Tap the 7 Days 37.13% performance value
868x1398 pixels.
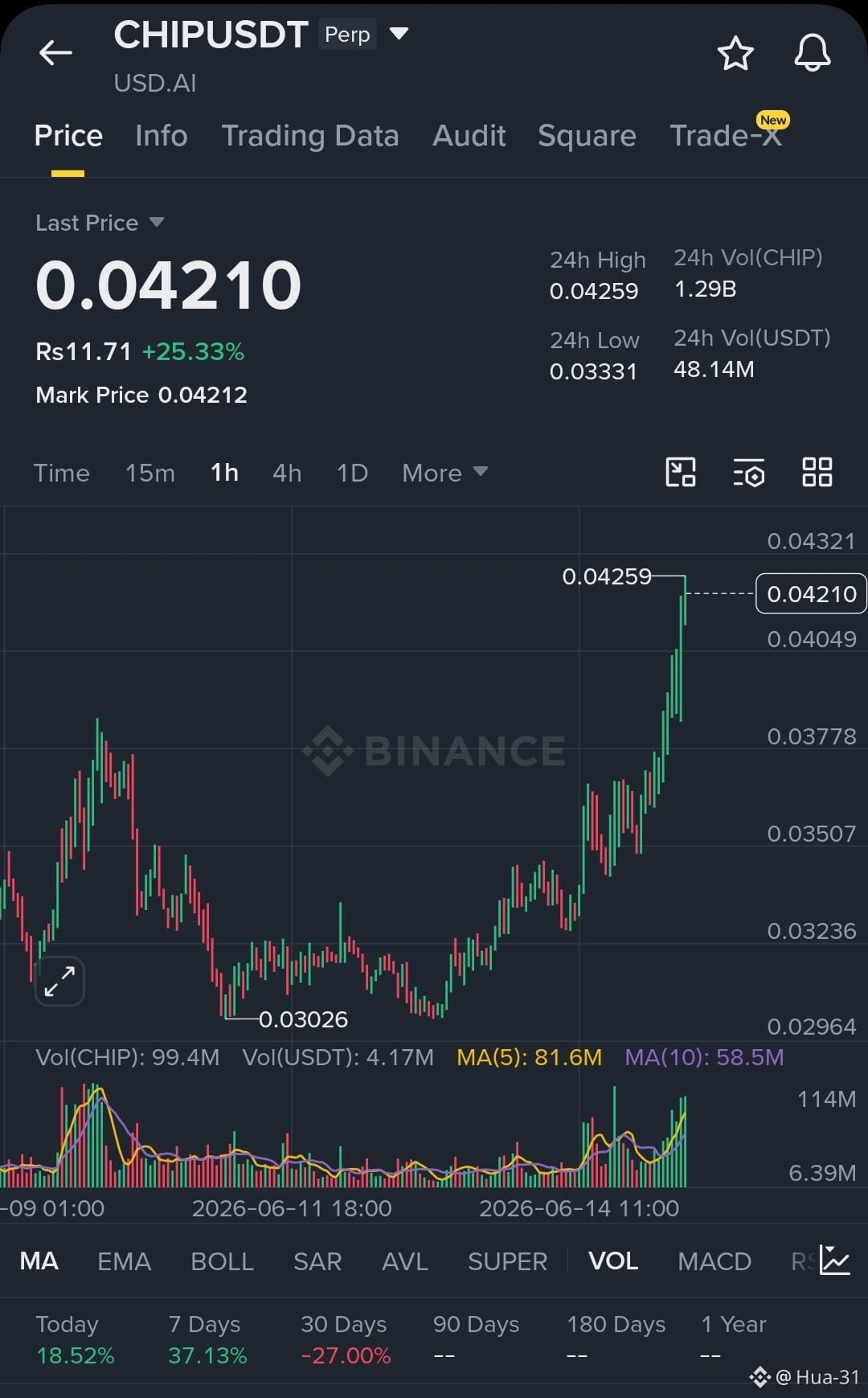tap(207, 1355)
